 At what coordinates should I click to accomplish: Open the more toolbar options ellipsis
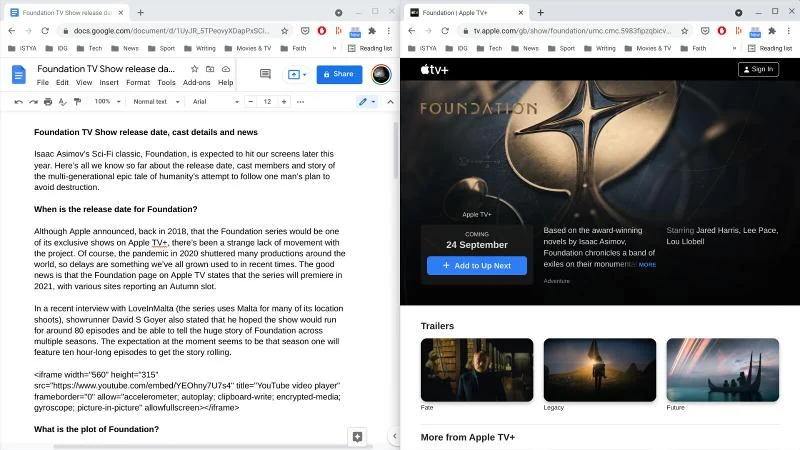pos(301,102)
